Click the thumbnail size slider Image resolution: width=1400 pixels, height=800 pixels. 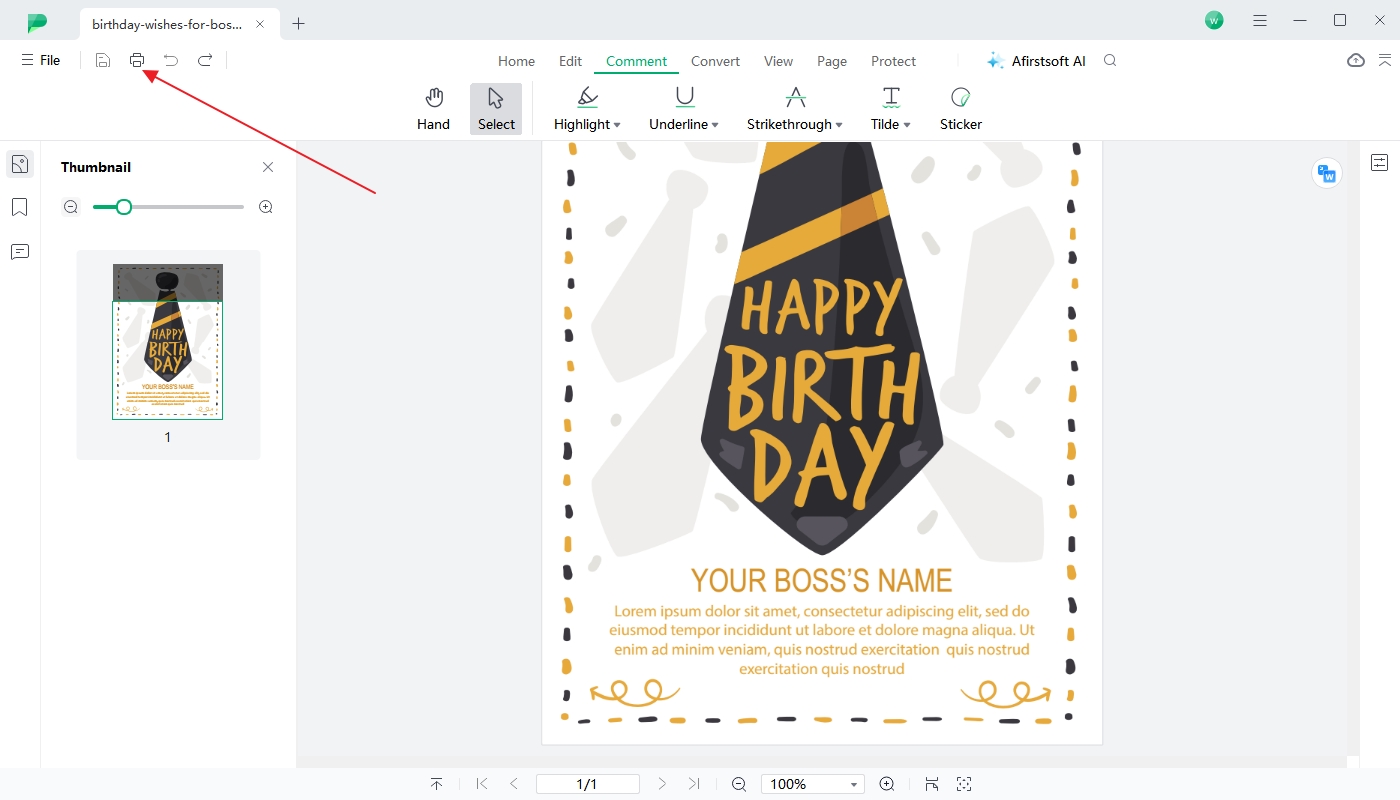(168, 207)
